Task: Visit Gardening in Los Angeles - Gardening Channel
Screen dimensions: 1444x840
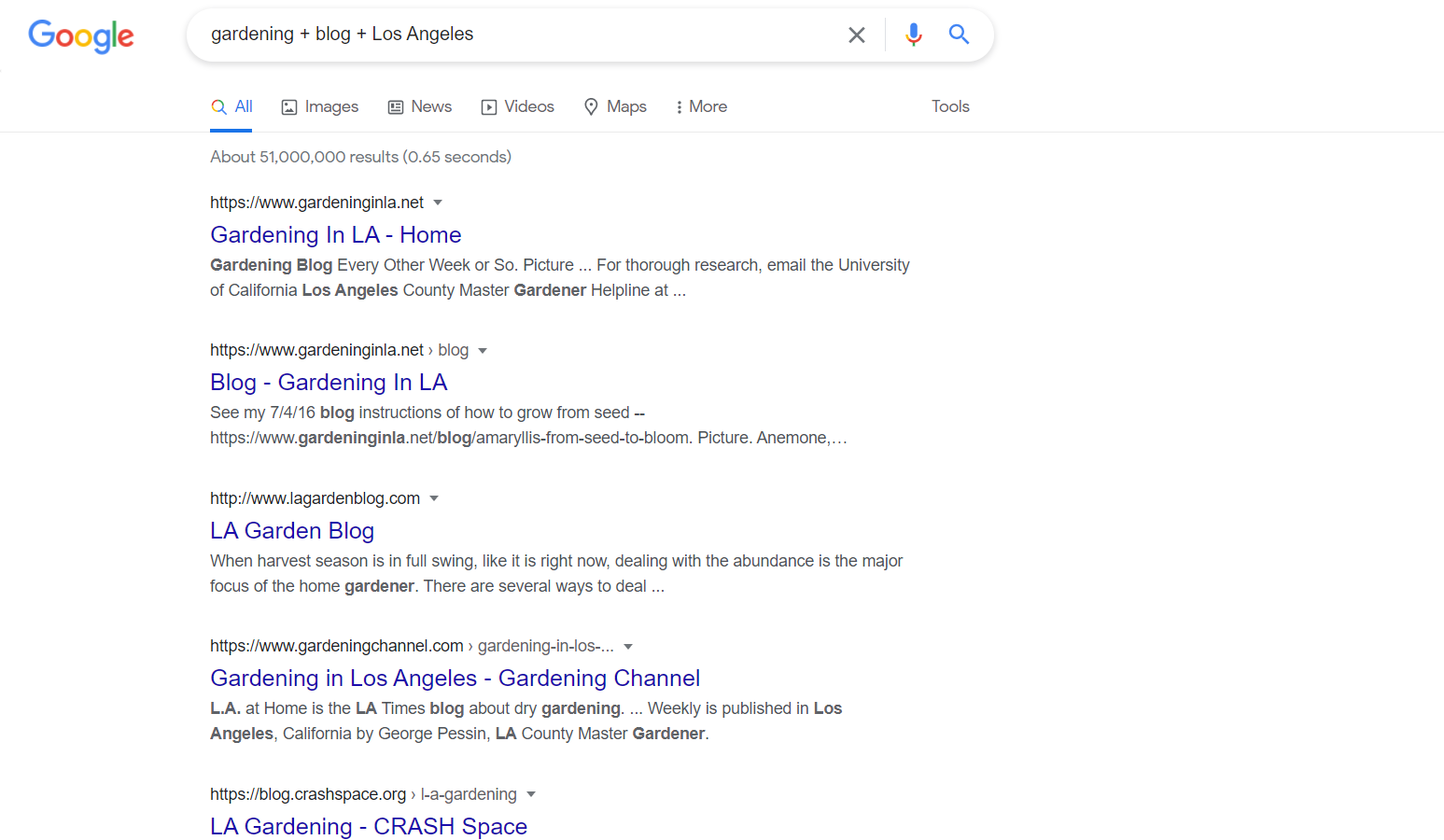Action: 455,678
